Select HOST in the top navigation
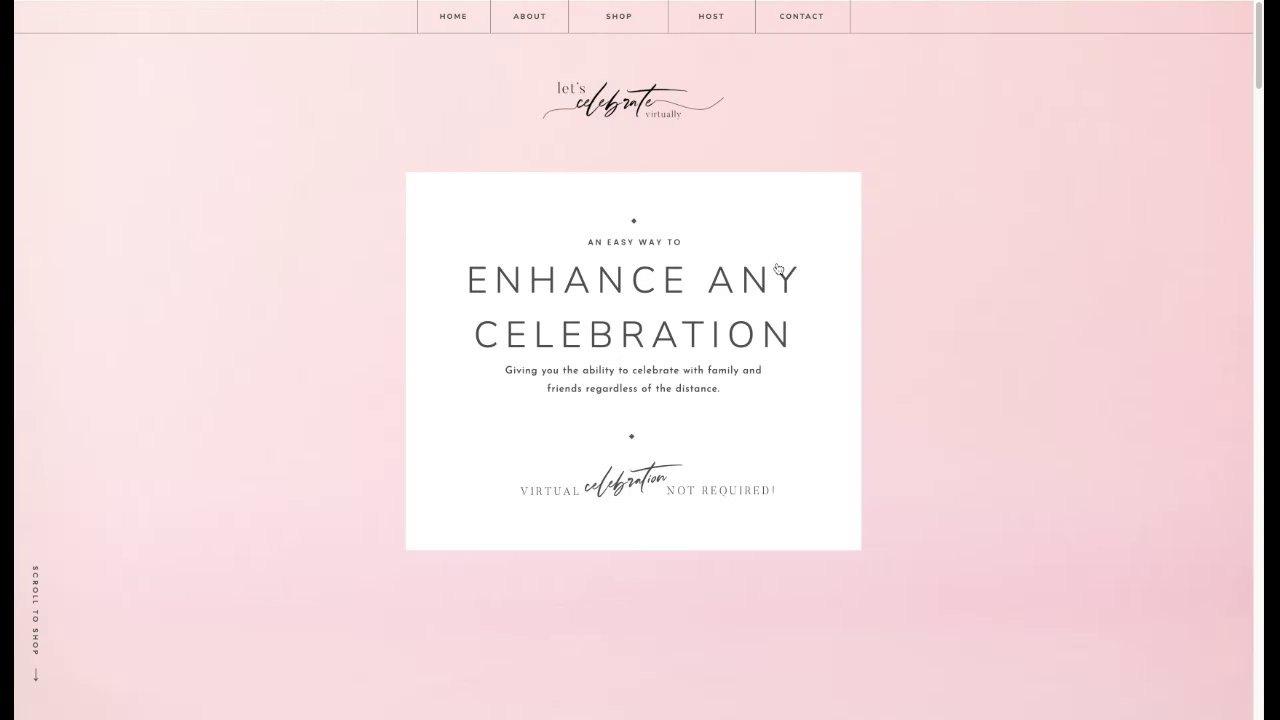The image size is (1280, 720). 711,16
